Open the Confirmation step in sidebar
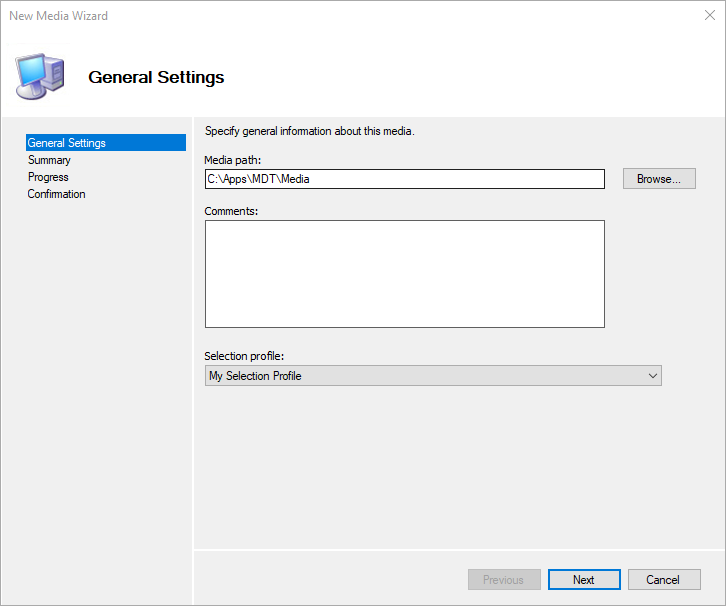Screen dimensions: 726x606 (x=56, y=194)
